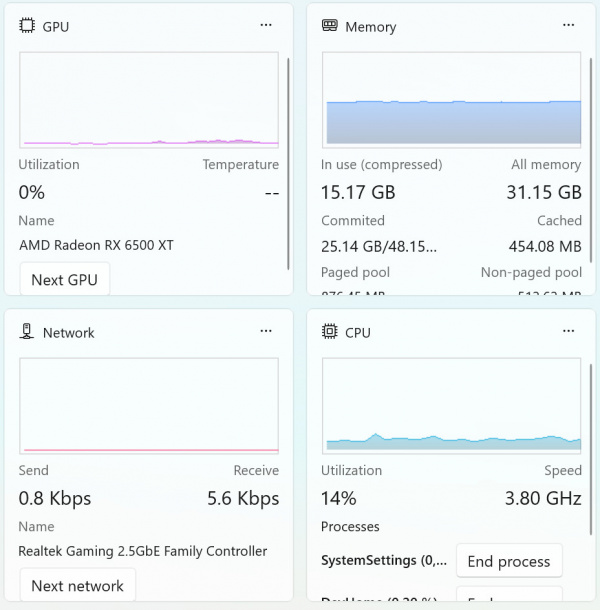Click the CPU processor icon in widget header
Image resolution: width=600 pixels, height=610 pixels.
point(329,332)
